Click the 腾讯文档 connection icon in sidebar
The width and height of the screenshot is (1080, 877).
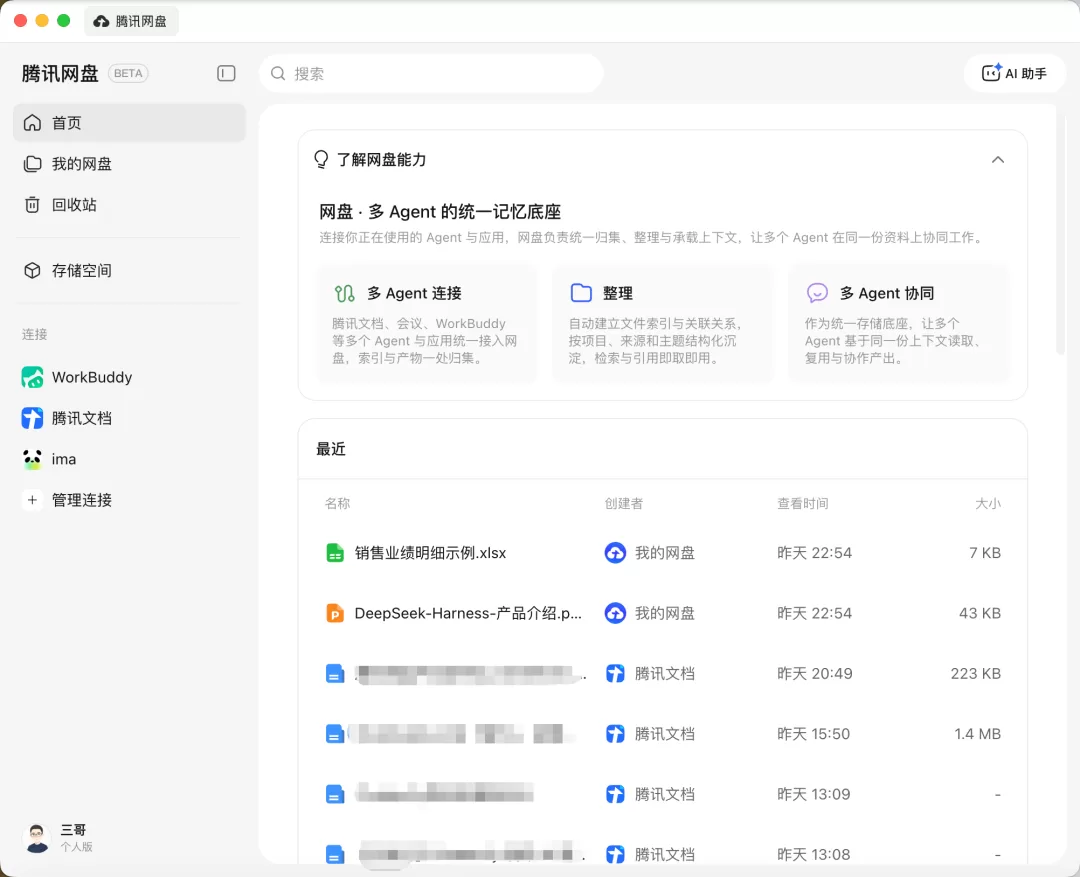pyautogui.click(x=32, y=418)
